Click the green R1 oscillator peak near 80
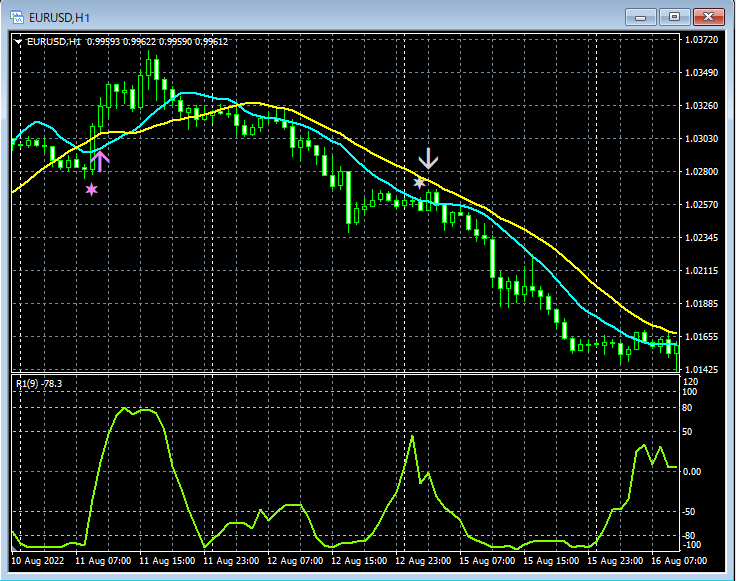The height and width of the screenshot is (581, 737). 124,408
